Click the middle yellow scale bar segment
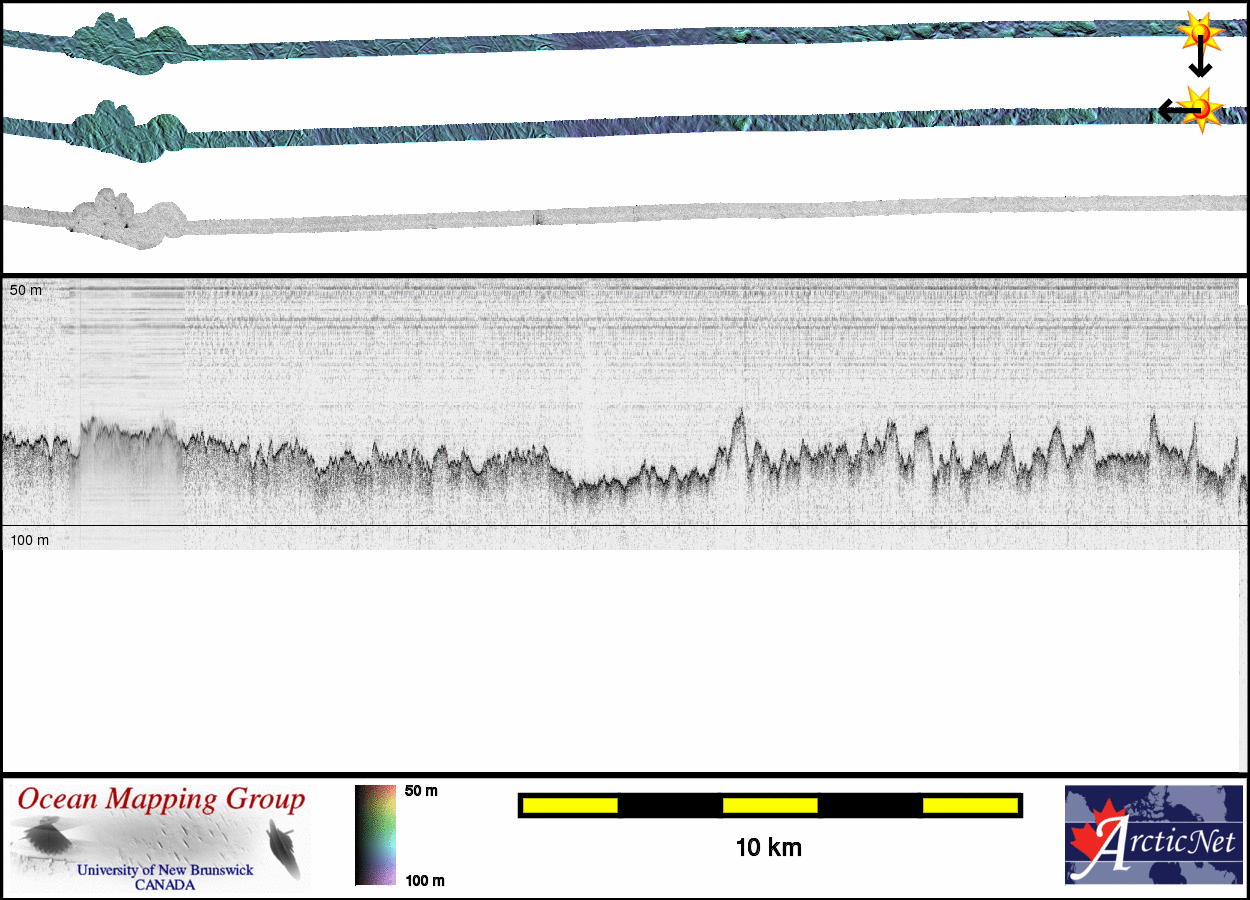Screen dimensions: 1250x900 [x=770, y=805]
